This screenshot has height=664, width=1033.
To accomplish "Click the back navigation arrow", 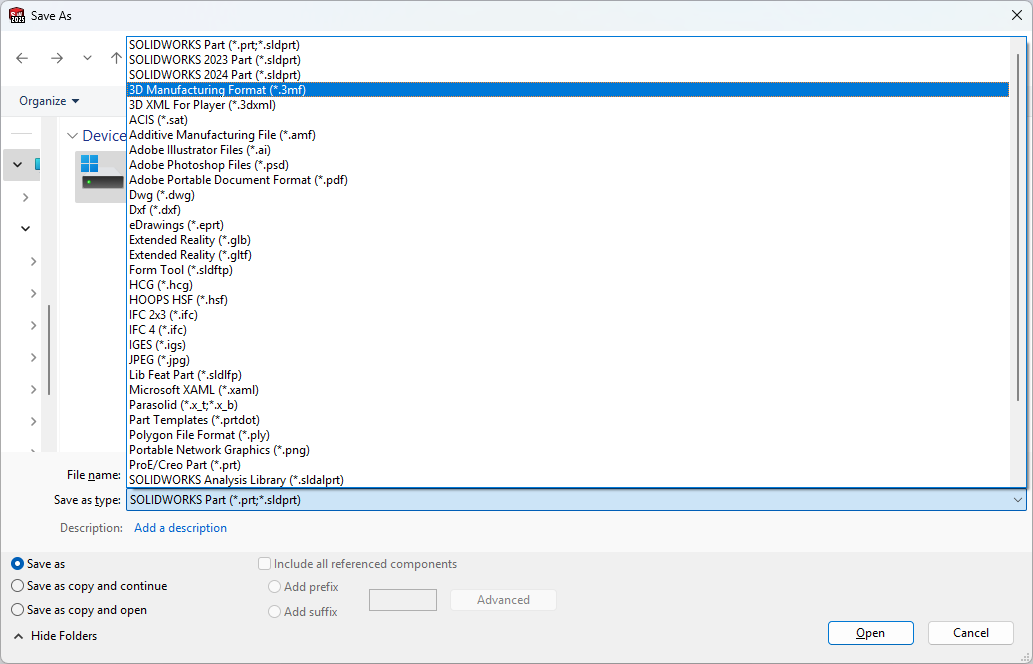I will pyautogui.click(x=22, y=58).
